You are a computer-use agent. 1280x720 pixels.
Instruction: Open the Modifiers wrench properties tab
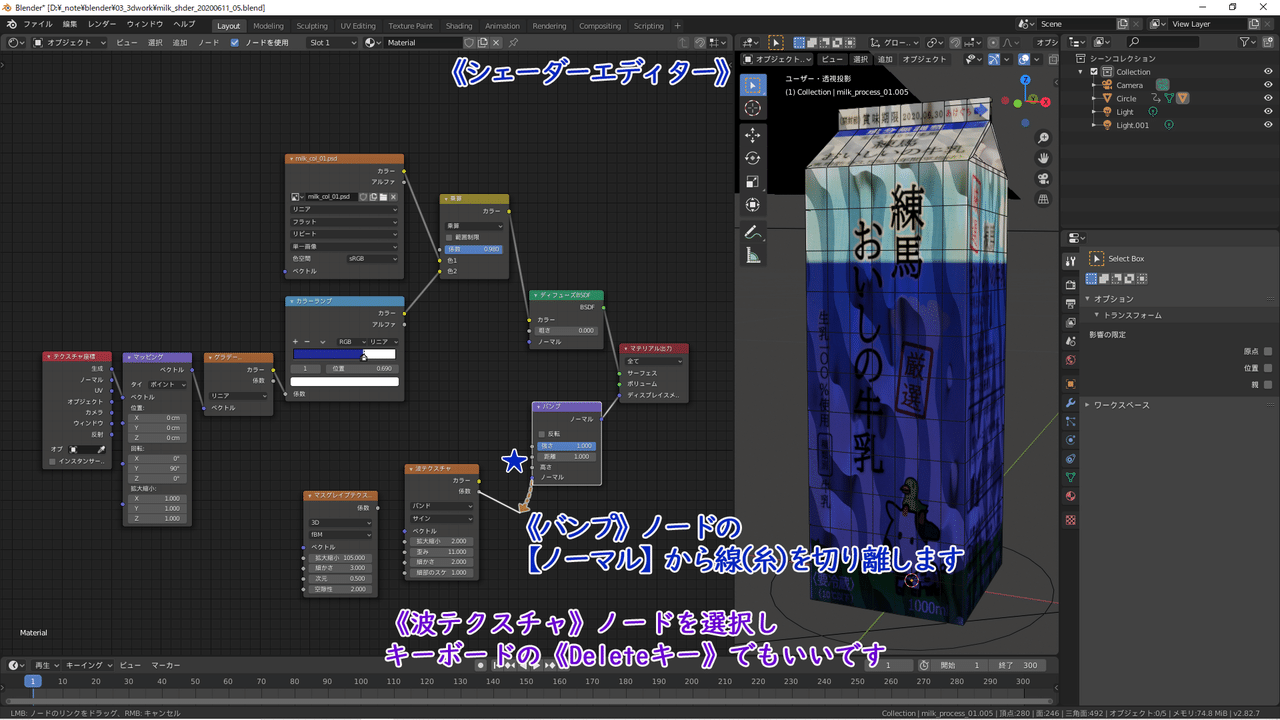(1071, 403)
